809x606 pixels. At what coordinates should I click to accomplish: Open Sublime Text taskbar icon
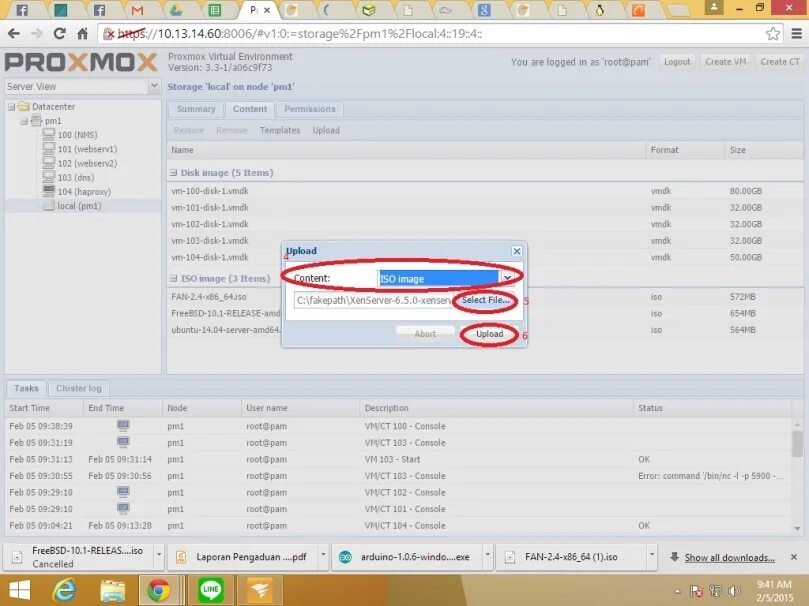click(260, 590)
